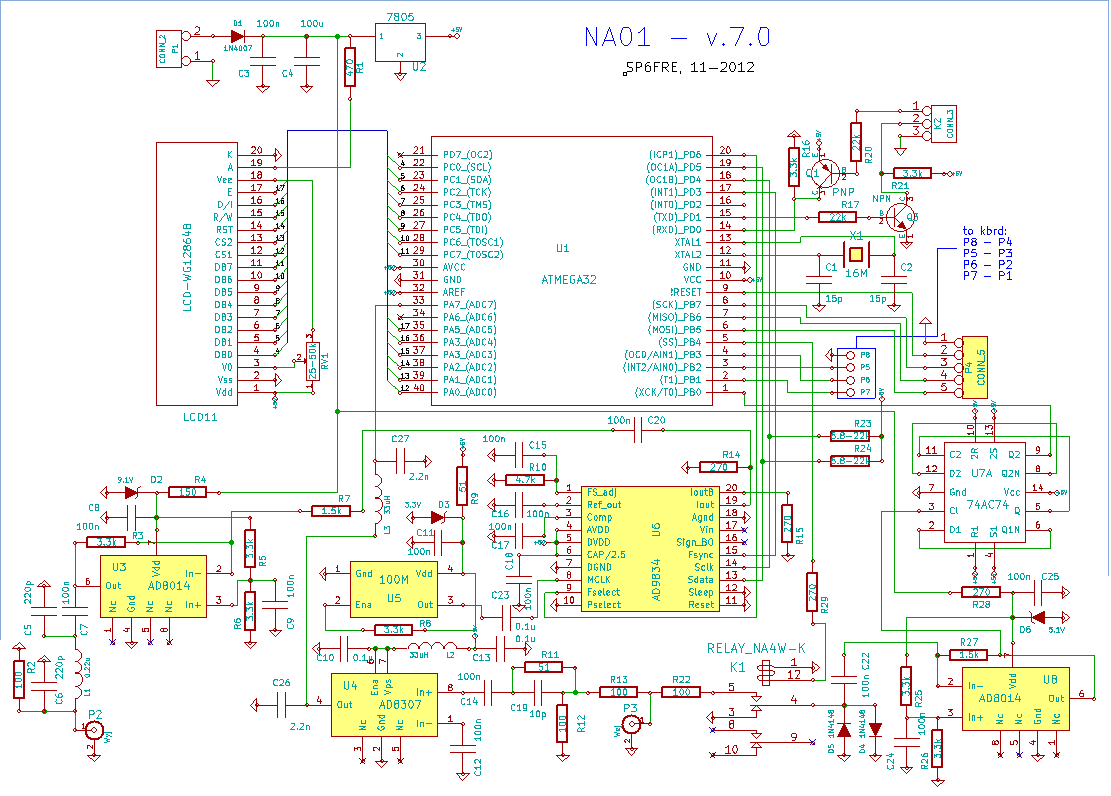The height and width of the screenshot is (796, 1111).
Task: Click the D3 3.3V diode symbol
Action: (x=436, y=518)
